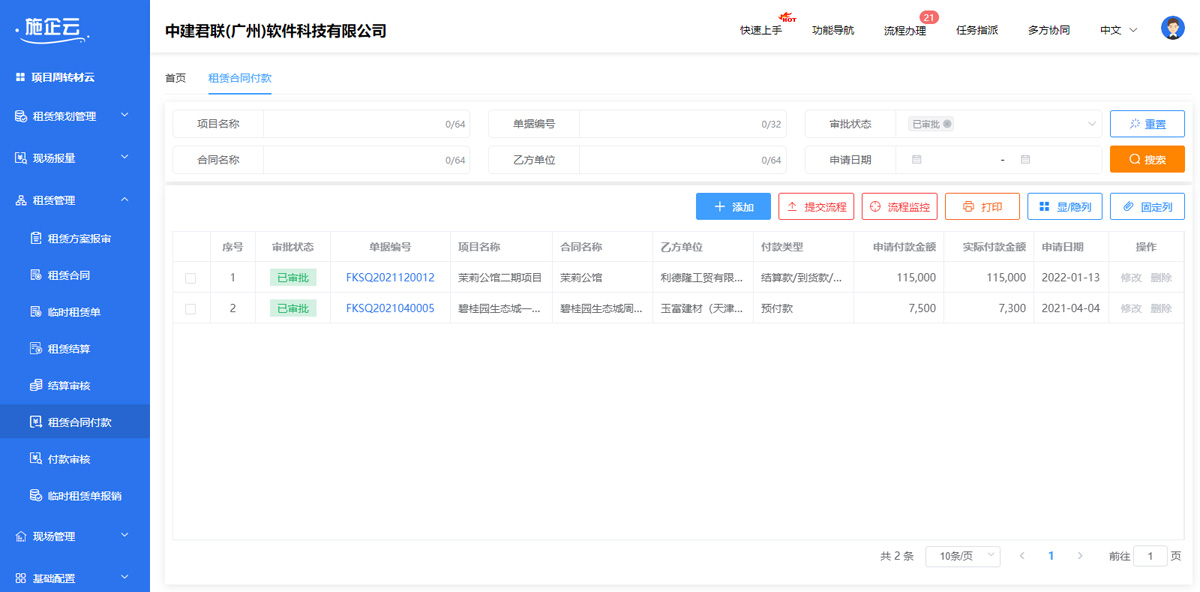Viewport: 1200px width, 592px height.
Task: Click 修改 in the 2022-01-13 row
Action: [1131, 278]
